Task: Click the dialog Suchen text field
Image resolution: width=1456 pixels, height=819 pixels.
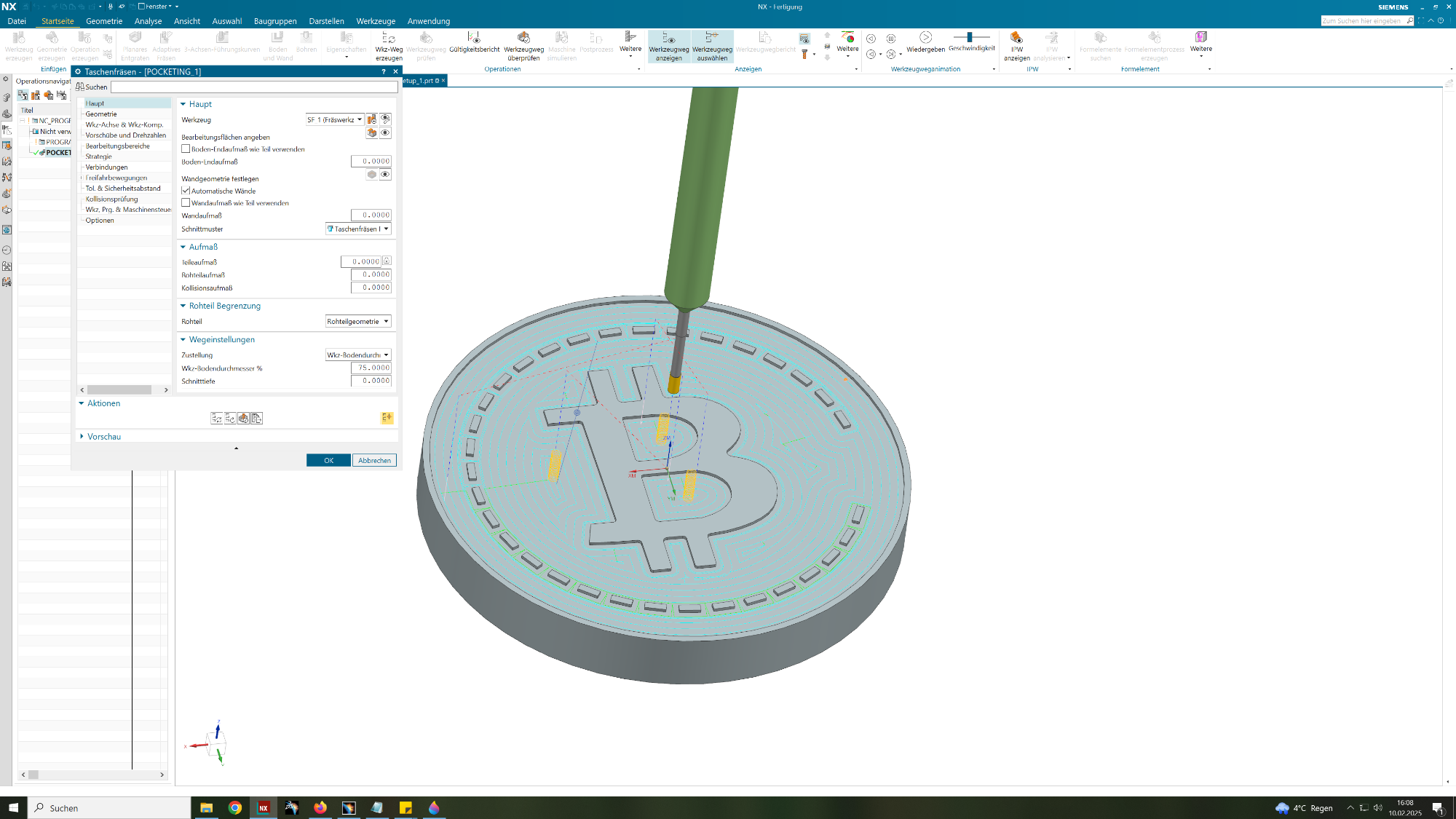Action: tap(254, 87)
